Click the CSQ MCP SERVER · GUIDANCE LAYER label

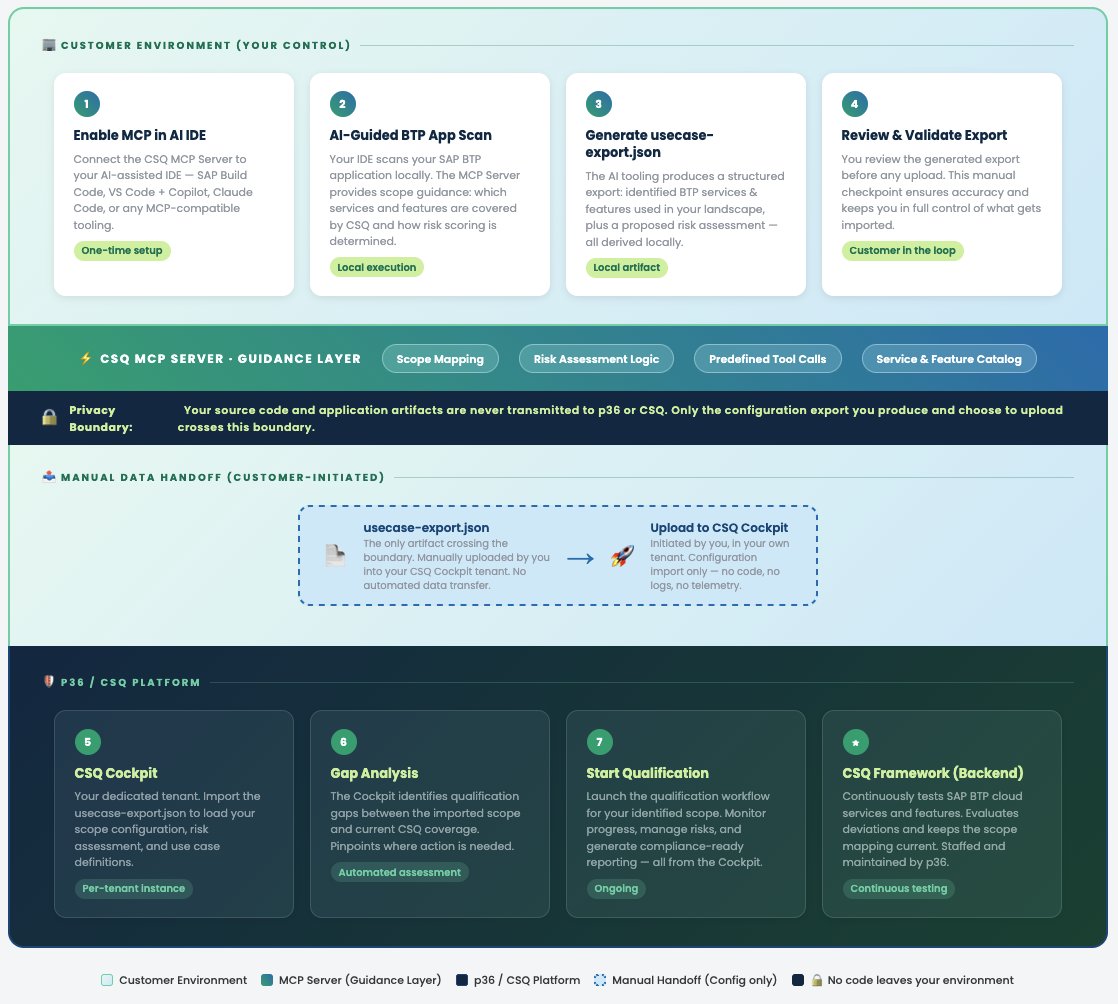pyautogui.click(x=230, y=359)
